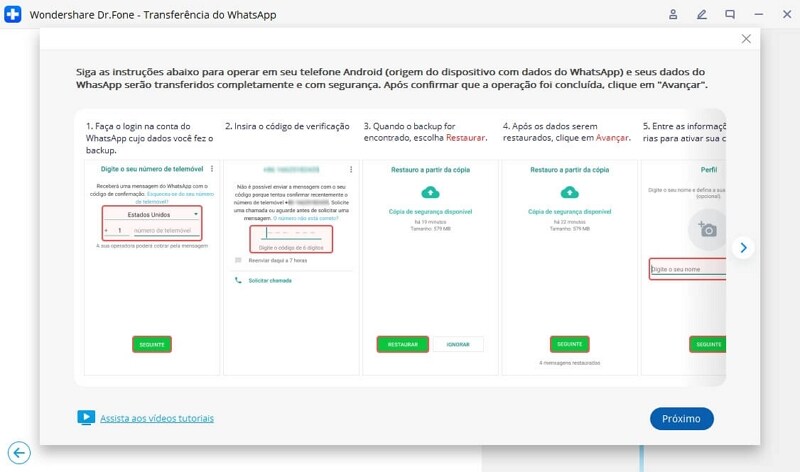This screenshot has width=800, height=472.
Task: Click 'Digite o seu nome' field in step 5
Action: 688,269
